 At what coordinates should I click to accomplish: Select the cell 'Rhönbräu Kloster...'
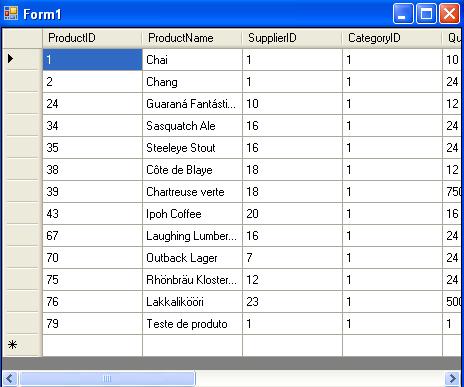(x=192, y=279)
